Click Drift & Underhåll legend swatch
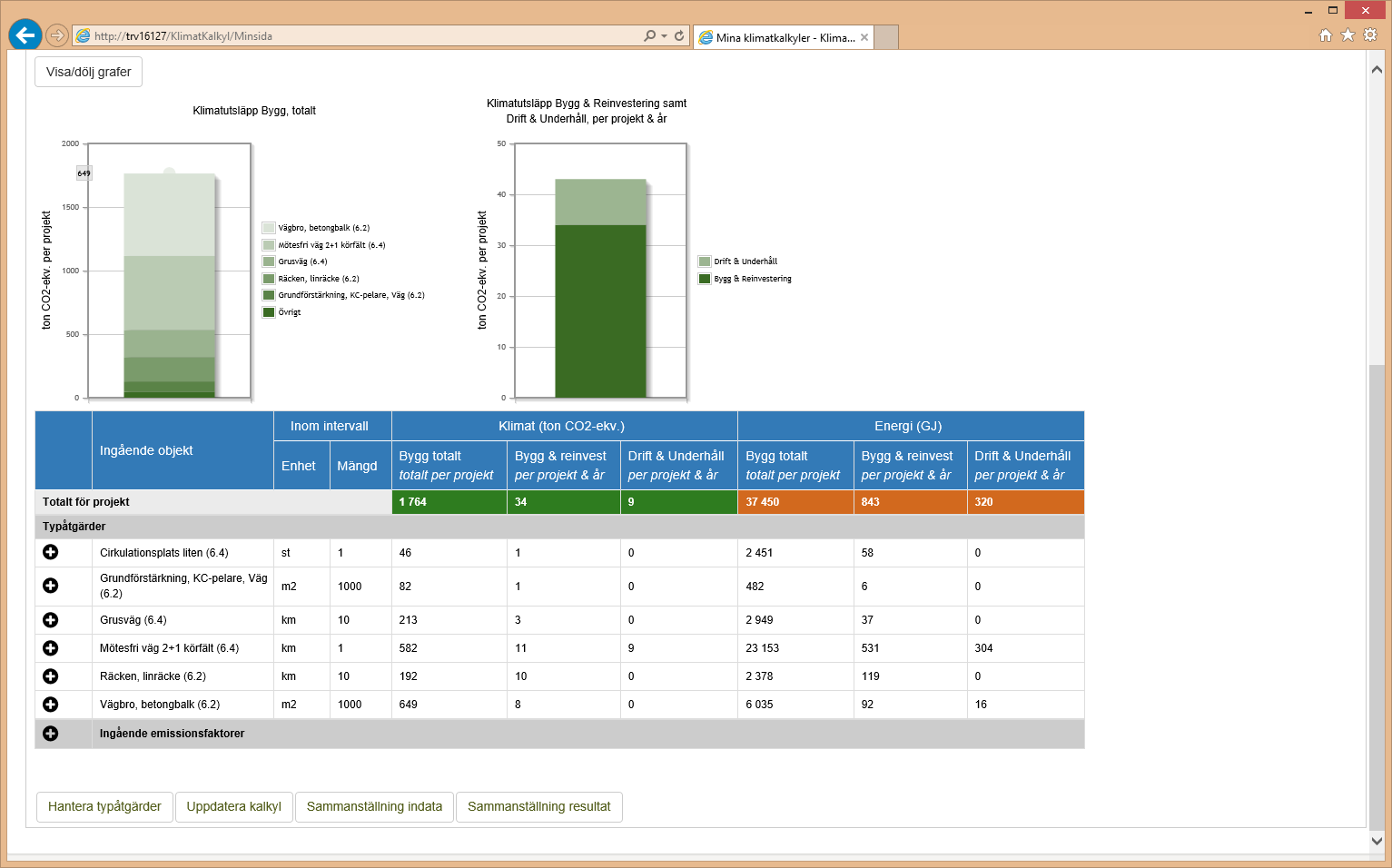Viewport: 1392px width, 868px height. [x=705, y=261]
